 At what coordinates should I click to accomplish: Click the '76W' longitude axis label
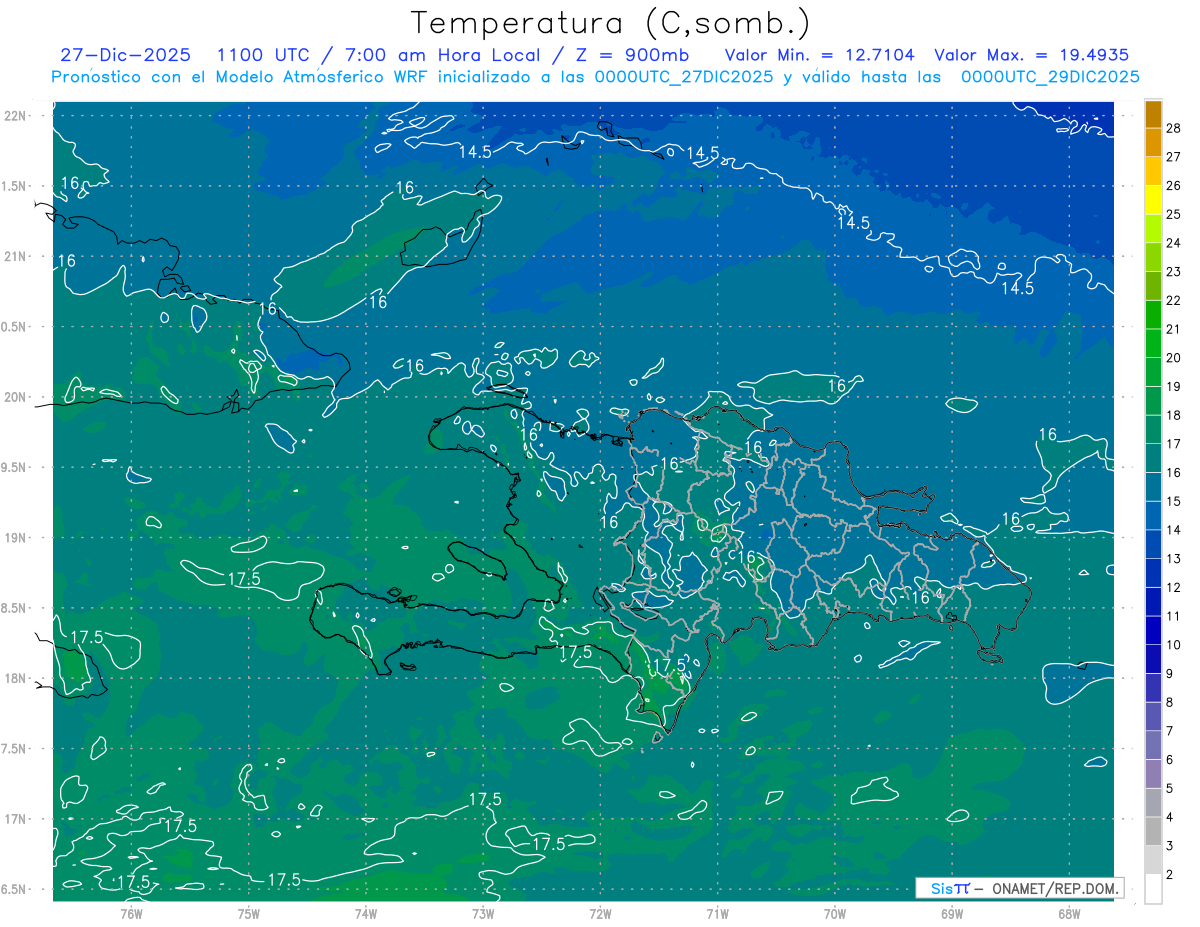tap(131, 913)
